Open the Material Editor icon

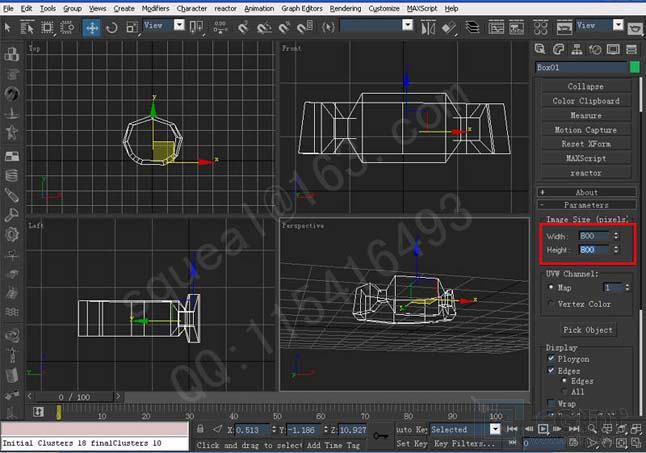point(540,28)
